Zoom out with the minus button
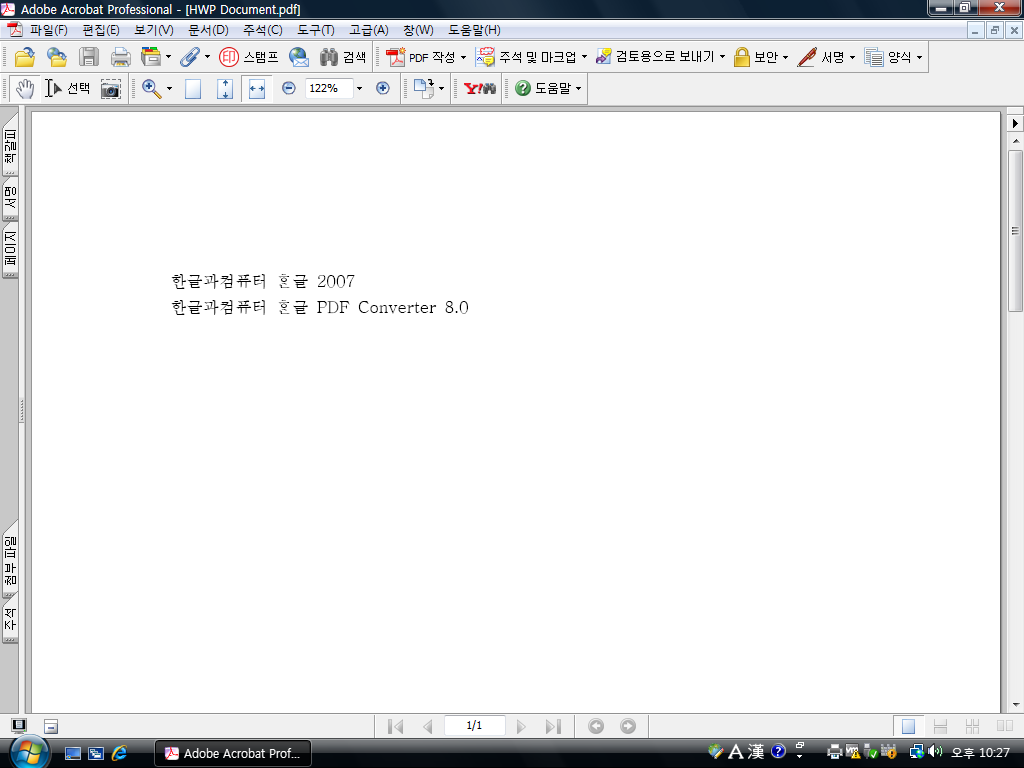Image resolution: width=1024 pixels, height=768 pixels. pyautogui.click(x=289, y=88)
